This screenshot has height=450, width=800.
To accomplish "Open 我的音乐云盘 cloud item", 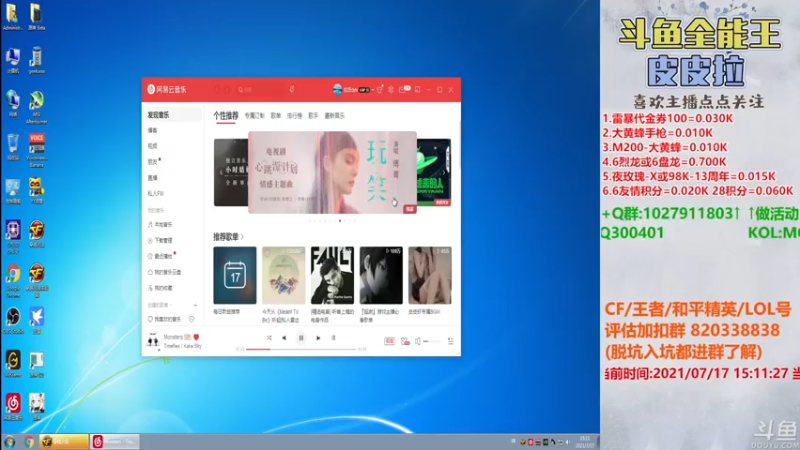I will (164, 272).
